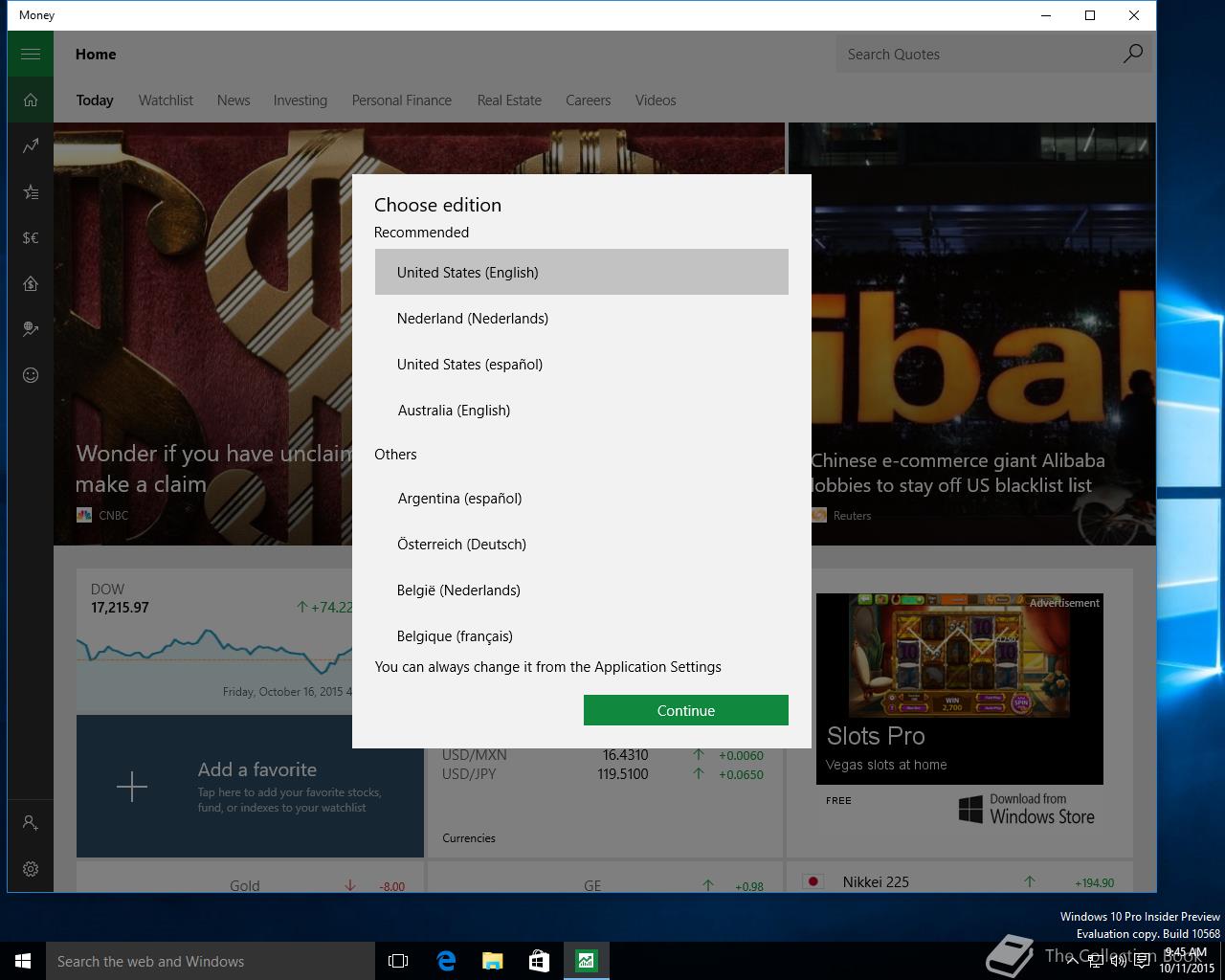Viewport: 1225px width, 980px height.
Task: Open account sign-in person icon
Action: tap(31, 823)
